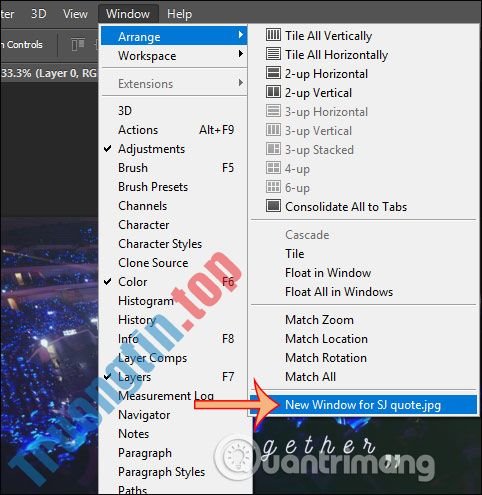Click the 4-up layout icon
Image resolution: width=482 pixels, height=495 pixels.
point(273,168)
